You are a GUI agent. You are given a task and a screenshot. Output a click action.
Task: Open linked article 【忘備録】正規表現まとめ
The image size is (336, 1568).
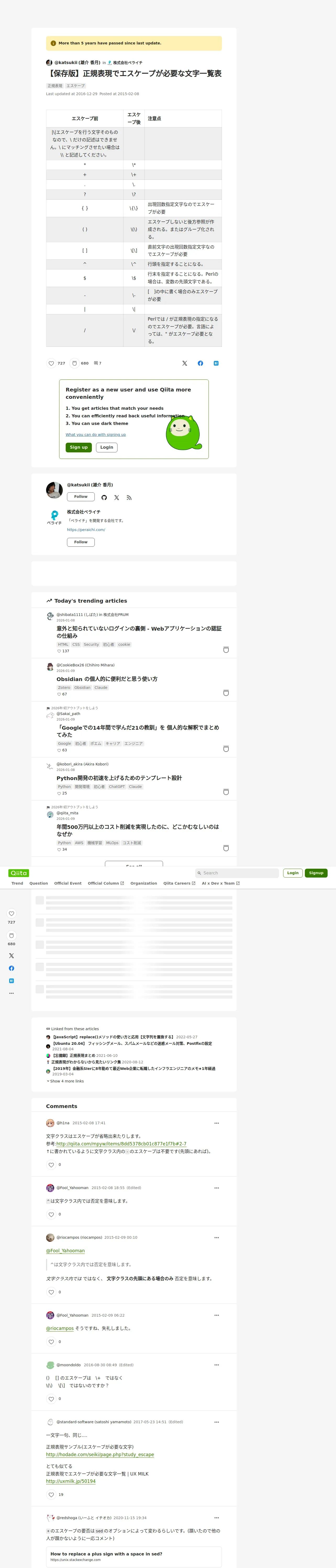(x=73, y=1056)
